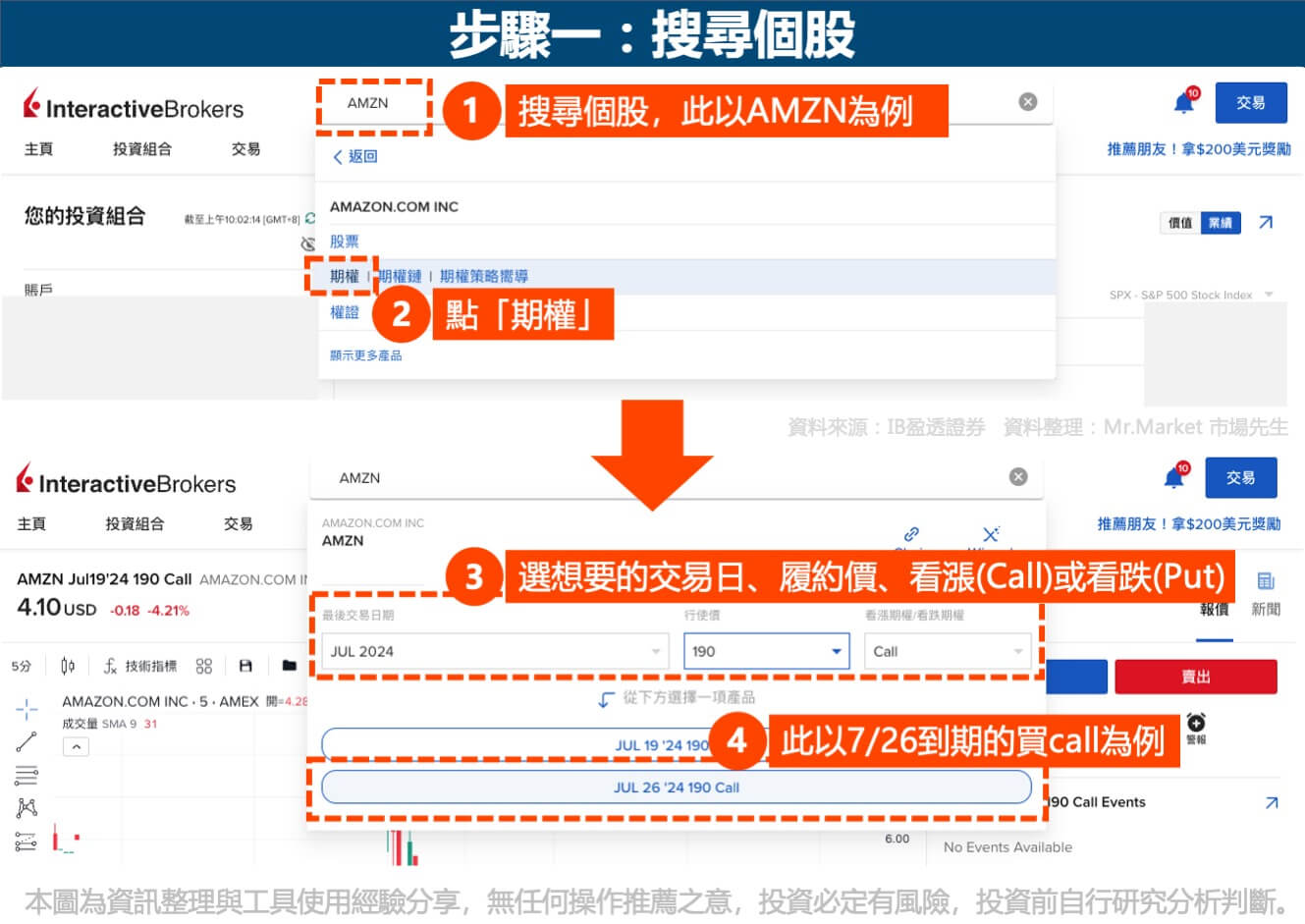The width and height of the screenshot is (1305, 924).
Task: Choose JUL 26 '24 190 Call contract
Action: [x=677, y=787]
